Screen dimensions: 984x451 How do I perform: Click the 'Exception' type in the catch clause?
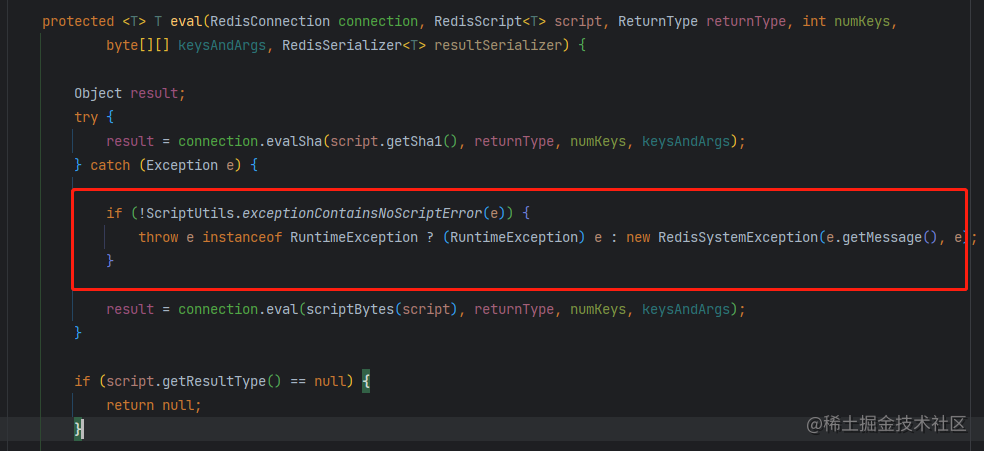tap(181, 166)
